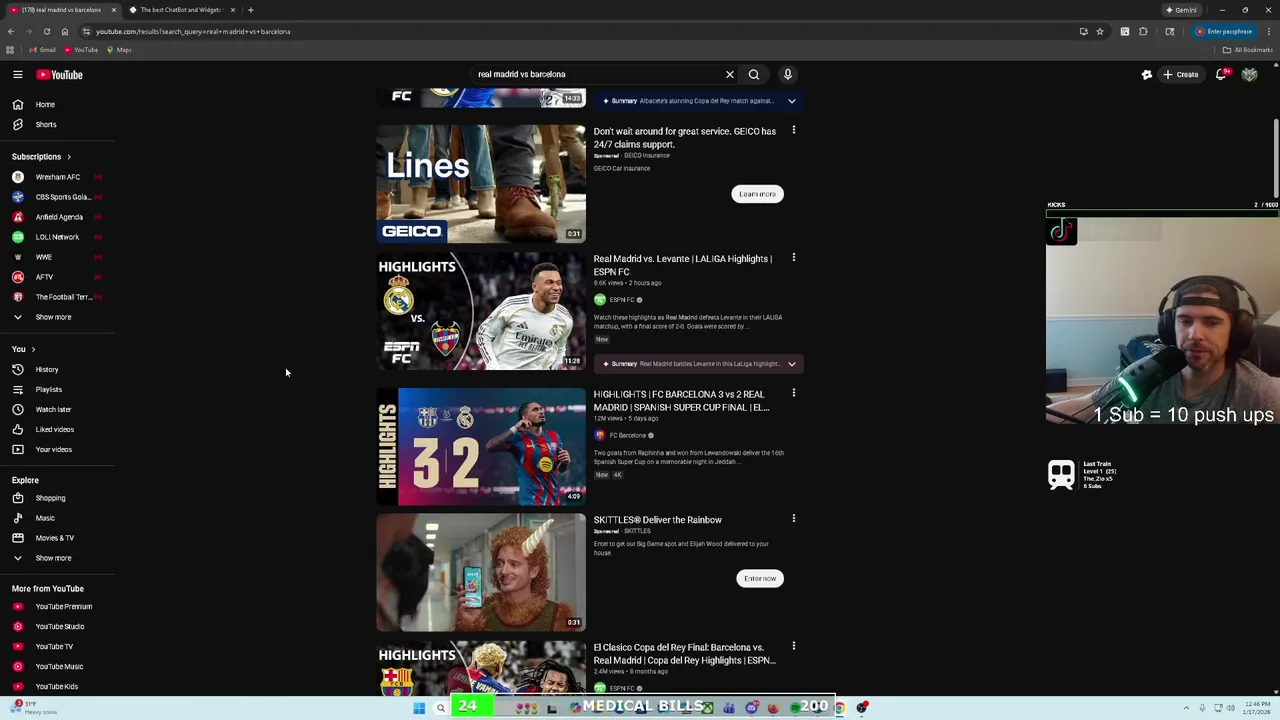
Task: Open options for El Clasico Copa del Rey video
Action: [794, 647]
